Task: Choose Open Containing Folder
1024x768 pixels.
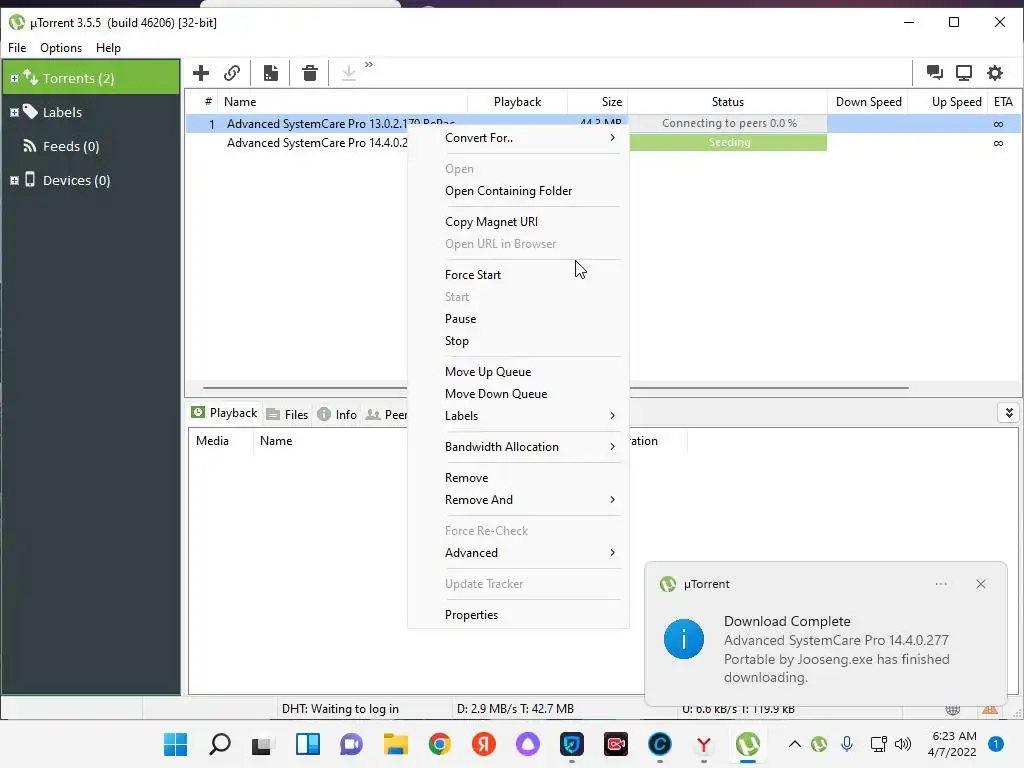Action: [519, 191]
